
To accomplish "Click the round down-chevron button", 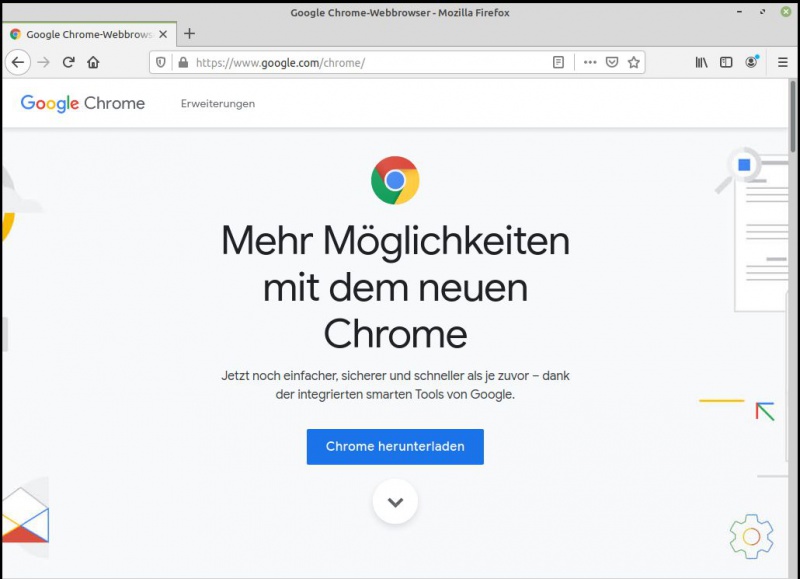I will [x=395, y=501].
